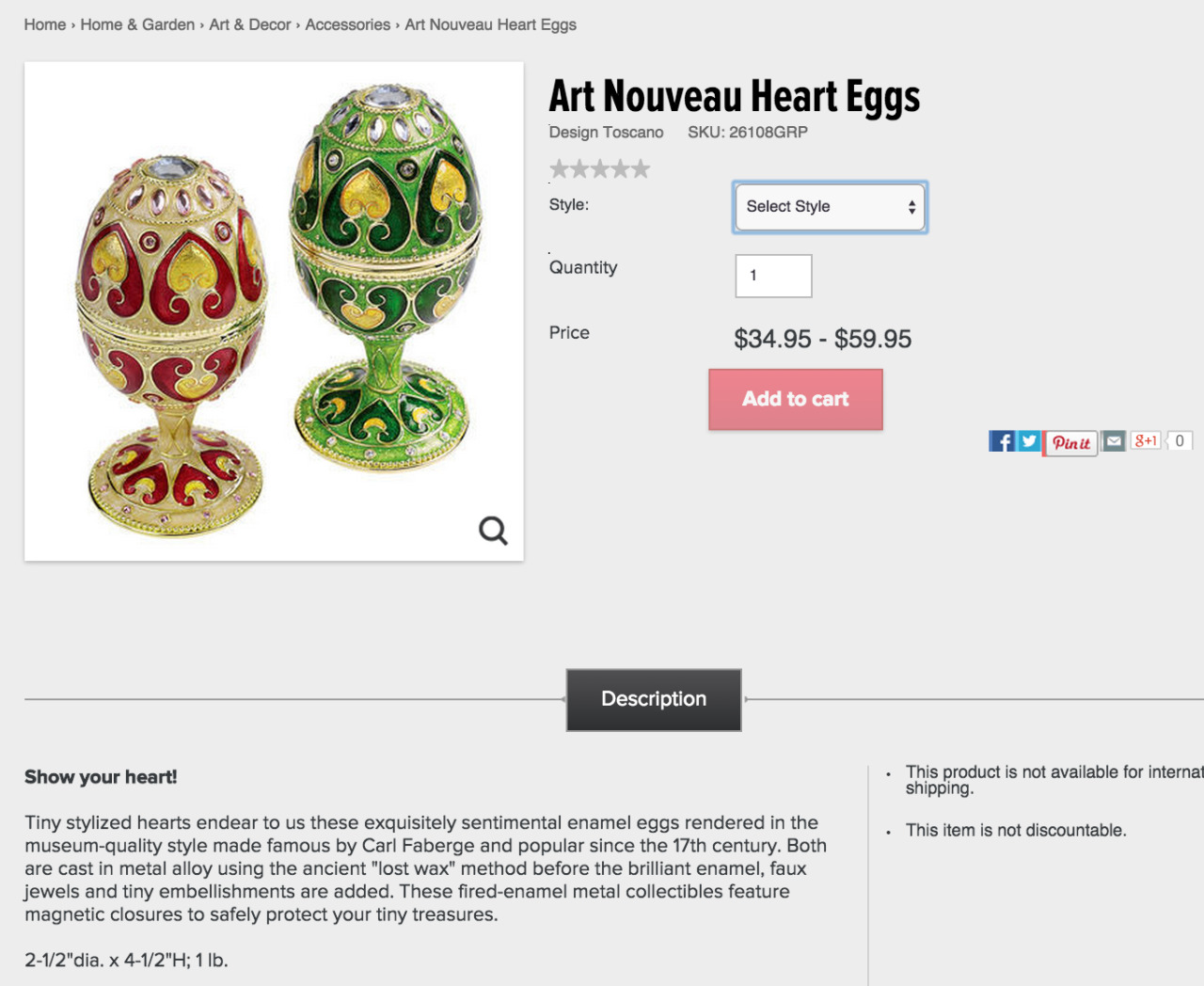The image size is (1204, 986).
Task: Open the Select Style dropdown
Action: (830, 207)
